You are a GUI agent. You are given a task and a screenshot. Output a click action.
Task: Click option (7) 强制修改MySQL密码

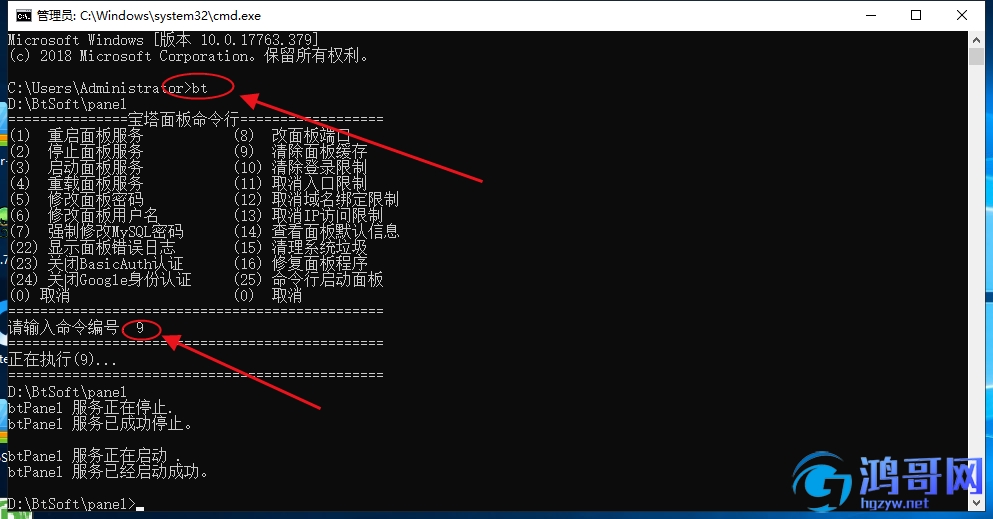pos(96,232)
